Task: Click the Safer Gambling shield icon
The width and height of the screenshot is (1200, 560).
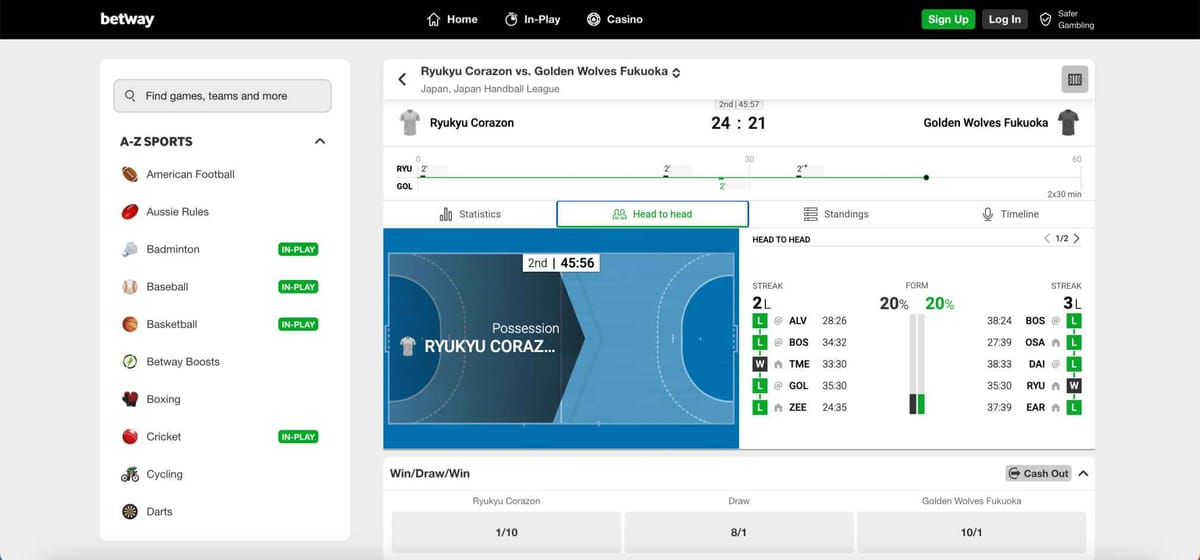Action: point(1046,19)
